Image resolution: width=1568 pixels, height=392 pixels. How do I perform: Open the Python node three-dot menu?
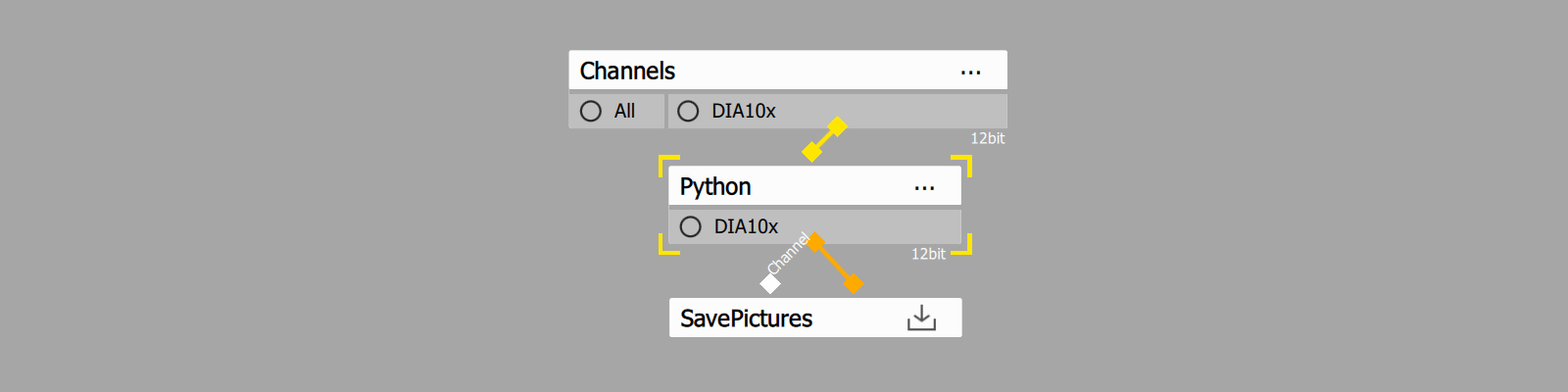(x=924, y=187)
